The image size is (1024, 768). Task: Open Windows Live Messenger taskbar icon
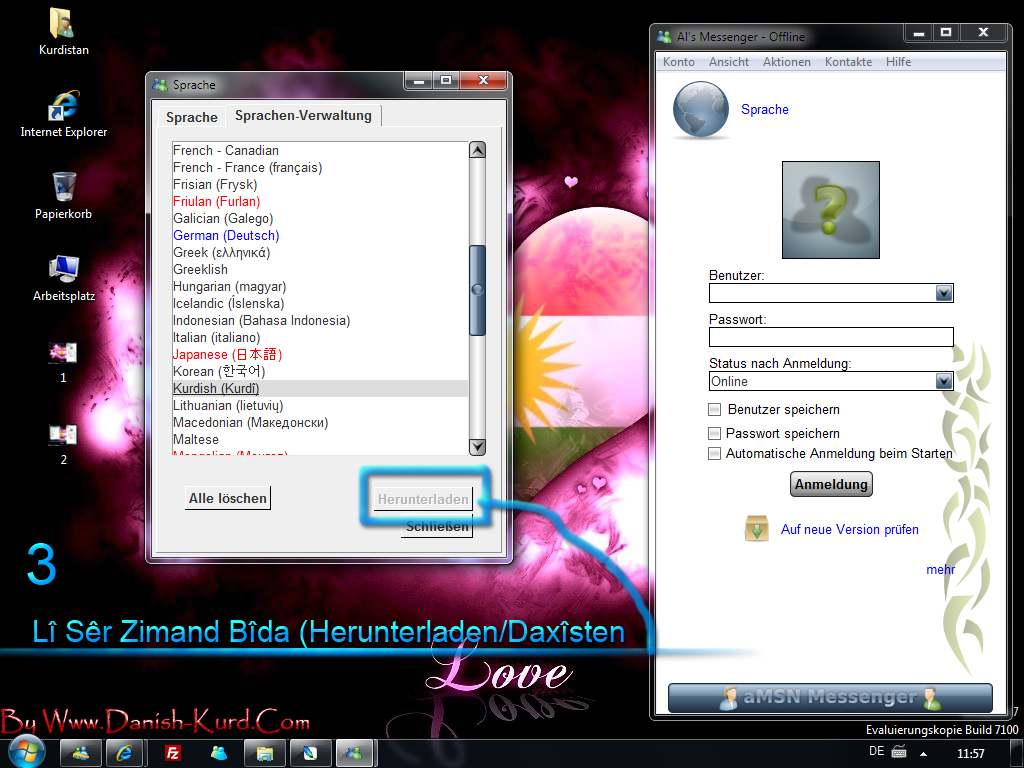(219, 753)
